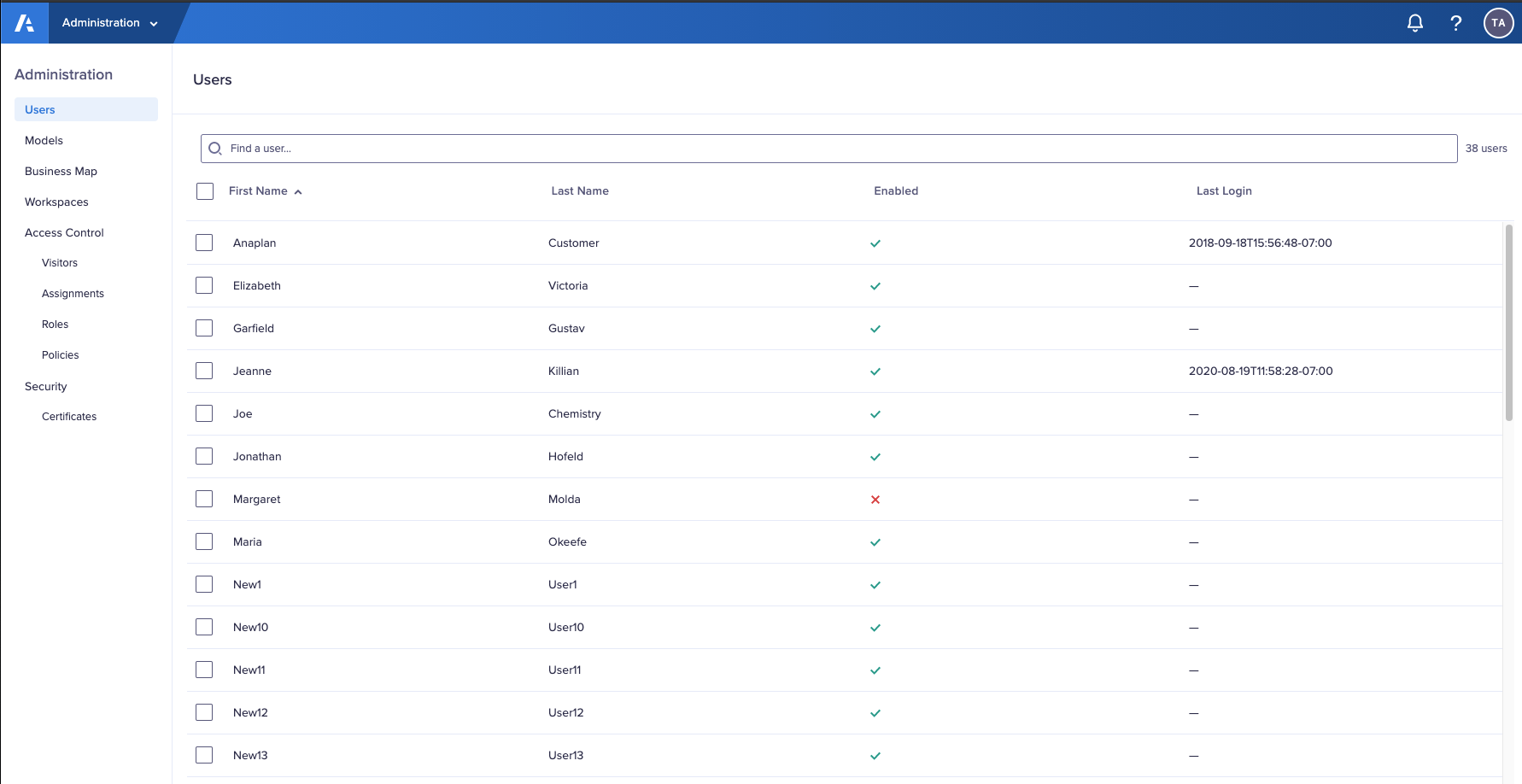
Task: Click the enabled checkmark for Jonathan Hofeld
Action: (x=875, y=457)
